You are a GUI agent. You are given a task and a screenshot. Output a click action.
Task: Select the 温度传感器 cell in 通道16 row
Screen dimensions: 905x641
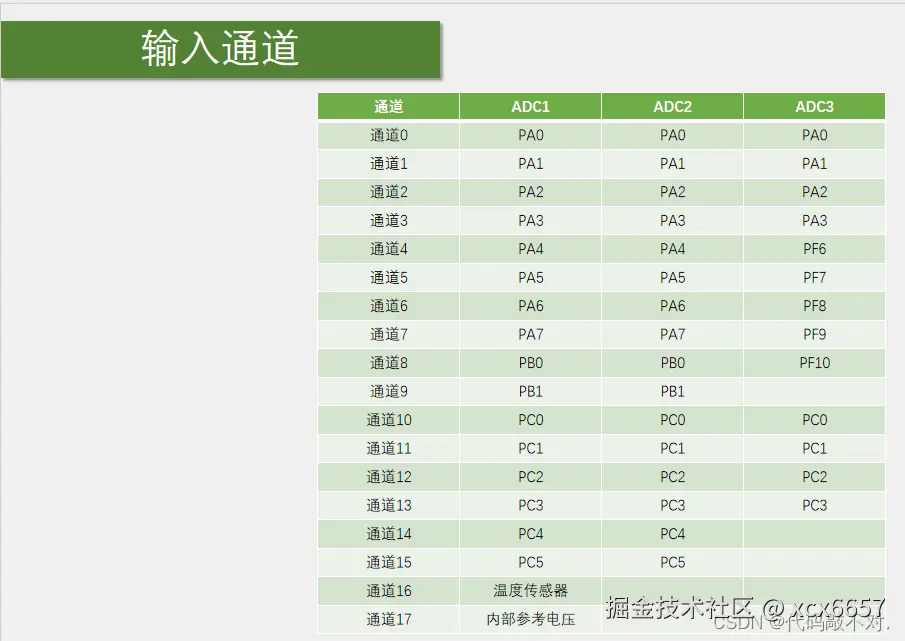[x=530, y=591]
